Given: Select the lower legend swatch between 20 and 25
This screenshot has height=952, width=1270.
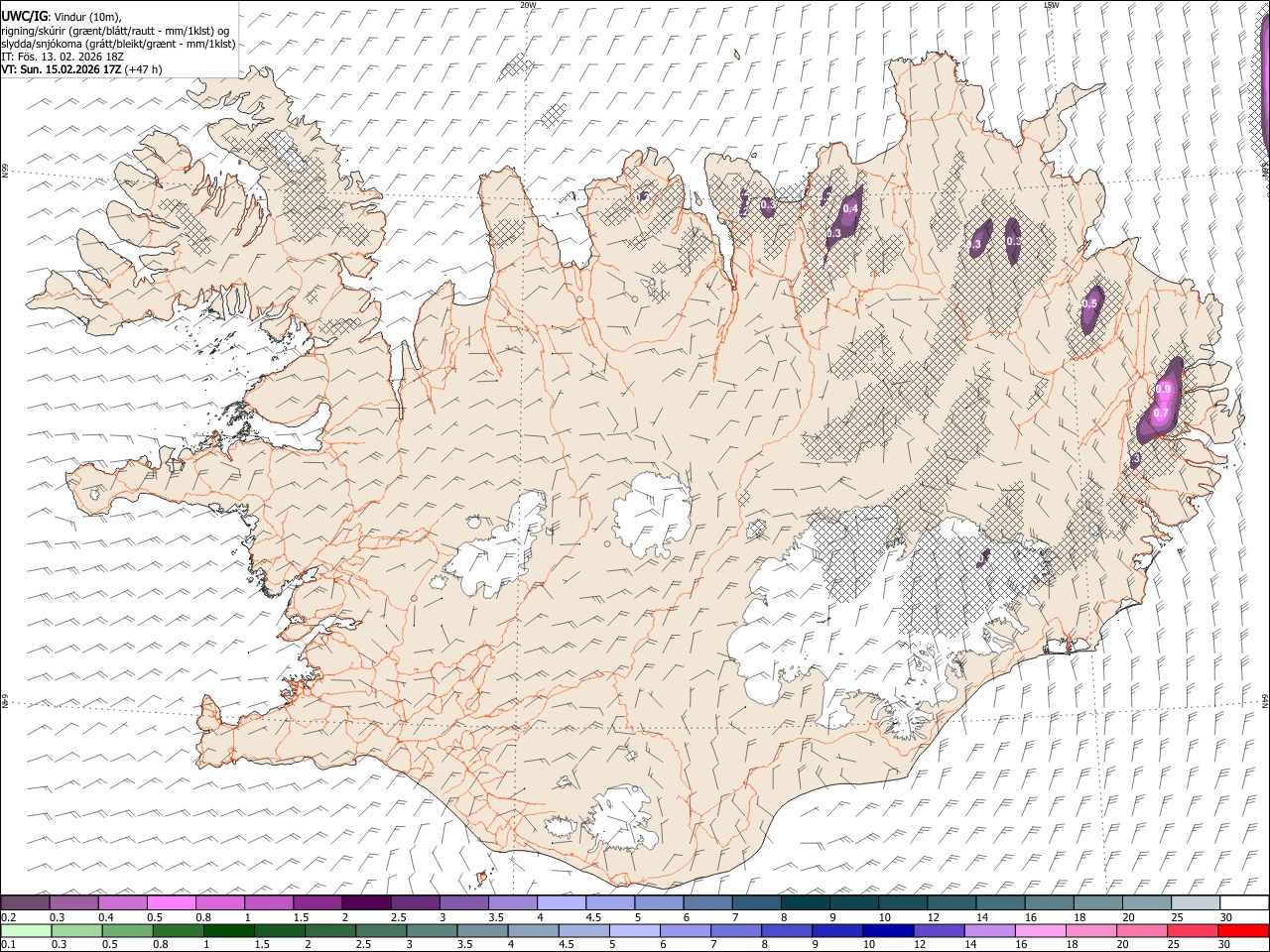Looking at the screenshot, I should tap(1143, 930).
